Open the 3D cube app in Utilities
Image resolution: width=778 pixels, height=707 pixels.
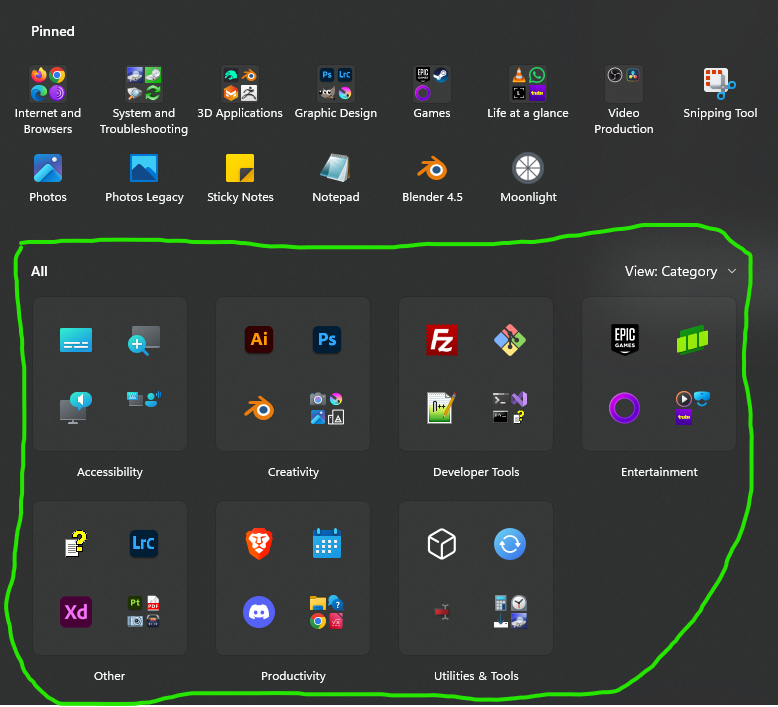pyautogui.click(x=442, y=544)
